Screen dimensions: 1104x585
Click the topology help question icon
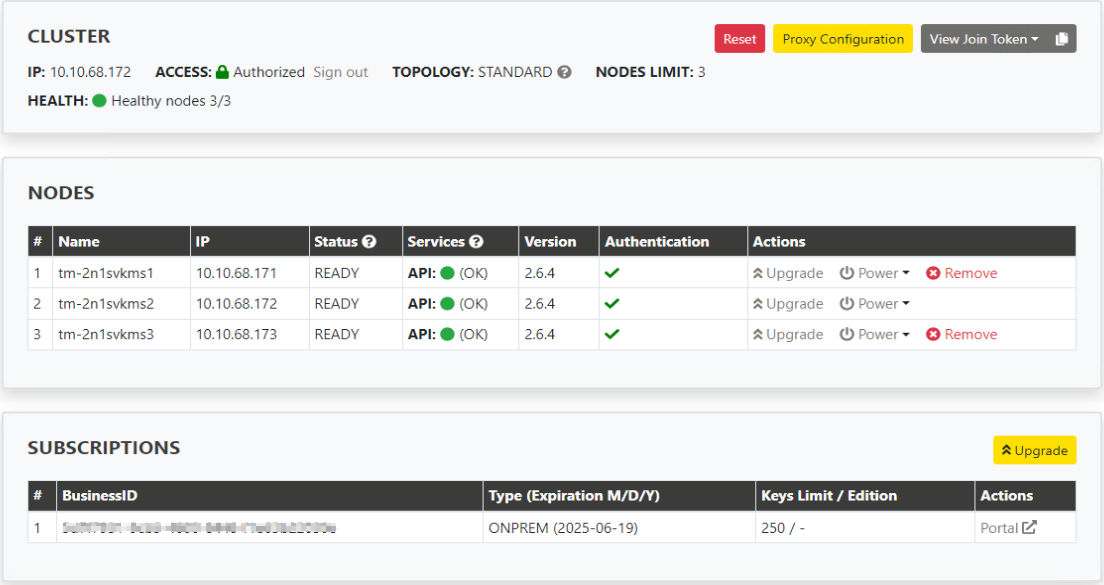click(564, 72)
